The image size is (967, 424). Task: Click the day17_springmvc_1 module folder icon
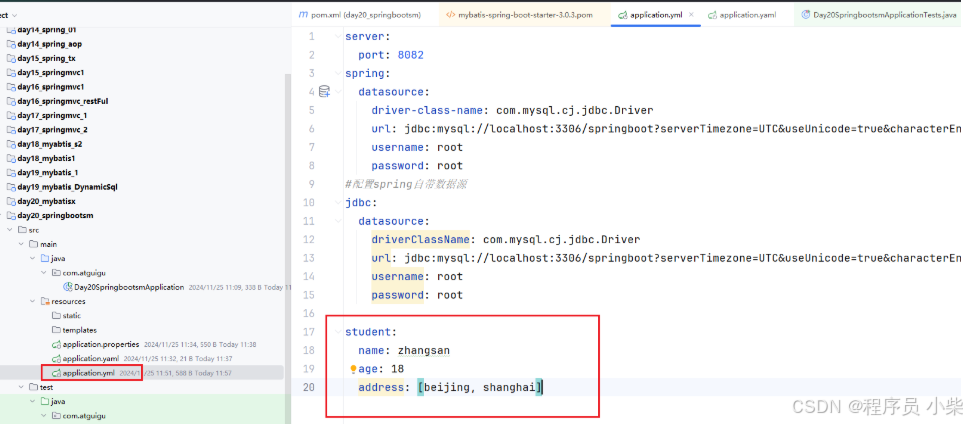[10, 115]
